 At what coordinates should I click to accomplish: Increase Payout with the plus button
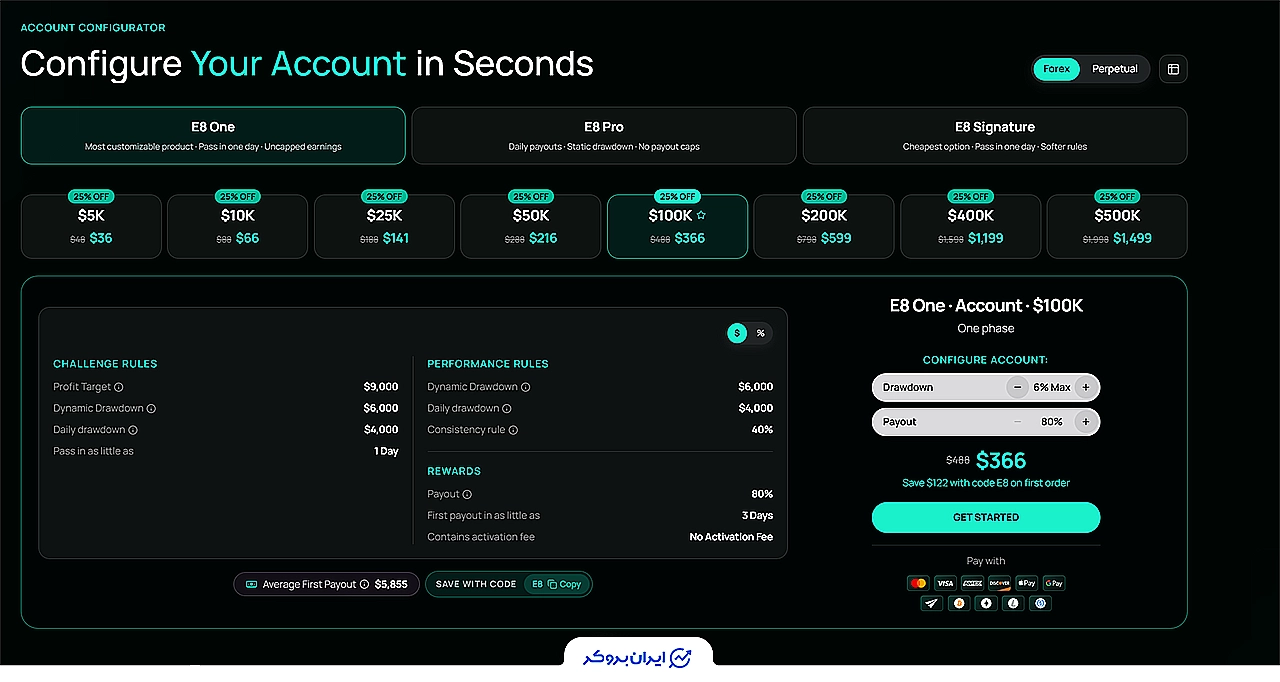(x=1086, y=422)
